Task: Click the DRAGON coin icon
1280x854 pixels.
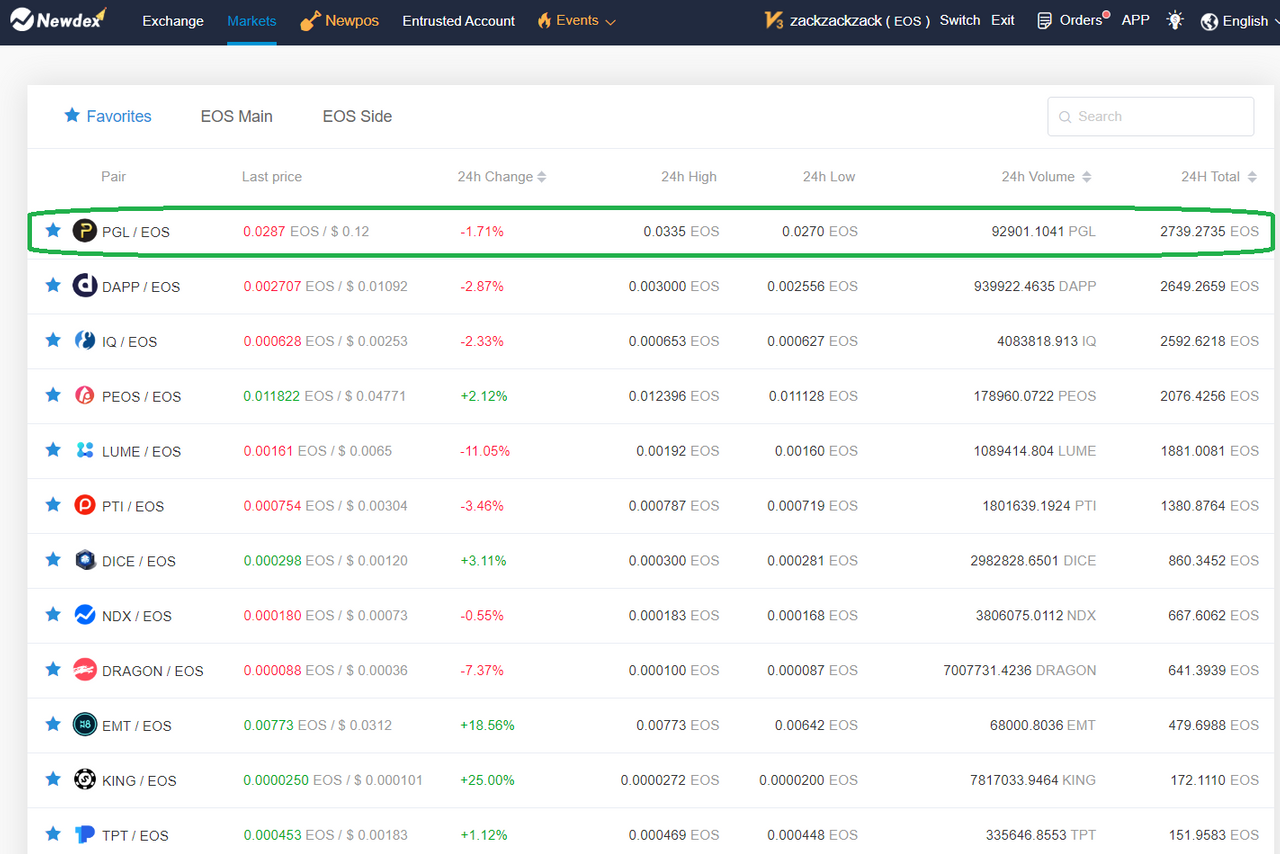Action: pos(85,670)
